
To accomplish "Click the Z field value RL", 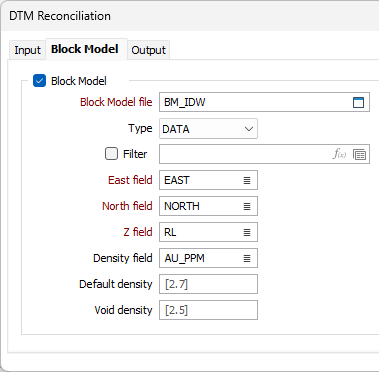I will (170, 232).
